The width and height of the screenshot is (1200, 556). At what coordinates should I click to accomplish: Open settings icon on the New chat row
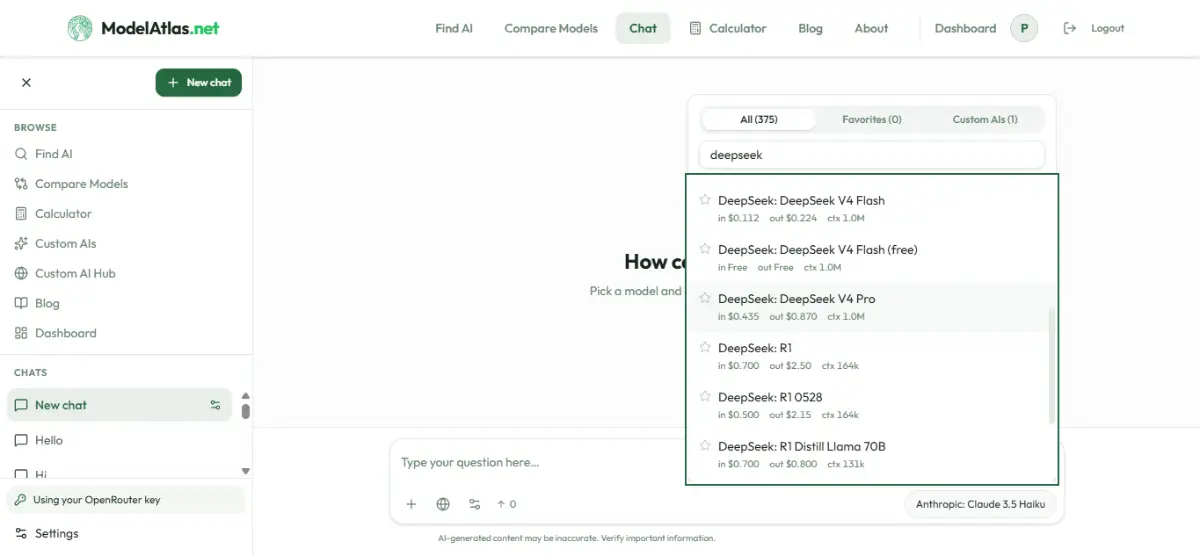pyautogui.click(x=215, y=405)
